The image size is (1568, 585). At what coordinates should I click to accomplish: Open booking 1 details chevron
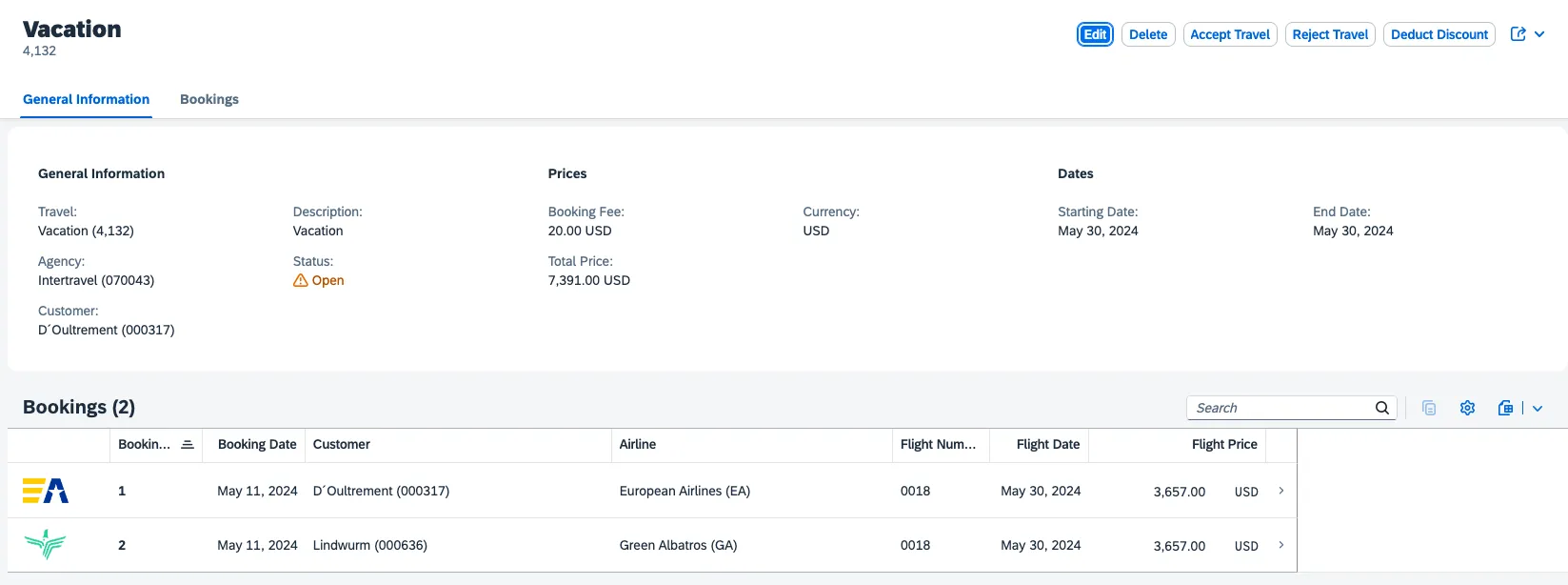(x=1281, y=491)
